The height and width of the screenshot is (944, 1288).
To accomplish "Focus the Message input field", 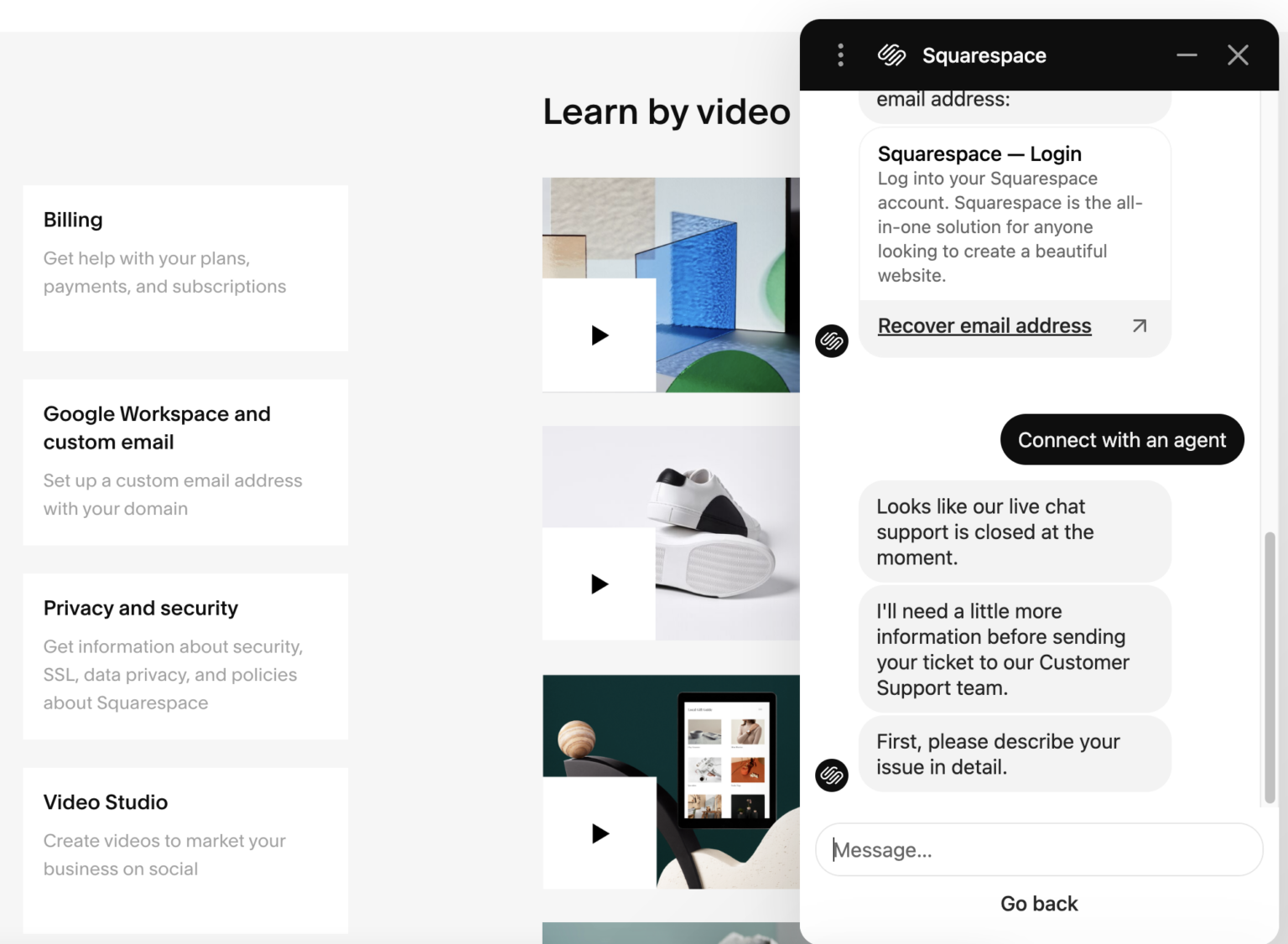I will (1038, 850).
